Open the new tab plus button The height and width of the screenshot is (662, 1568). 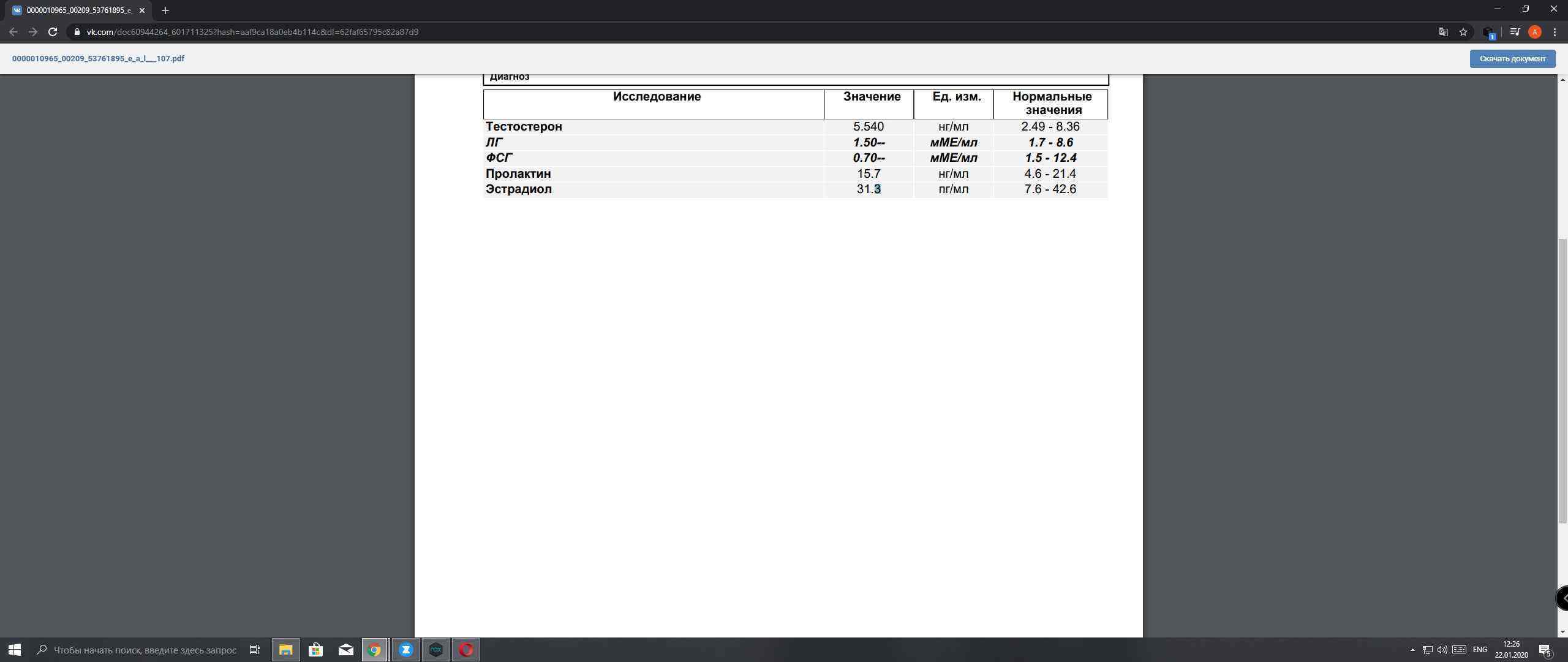[x=165, y=10]
